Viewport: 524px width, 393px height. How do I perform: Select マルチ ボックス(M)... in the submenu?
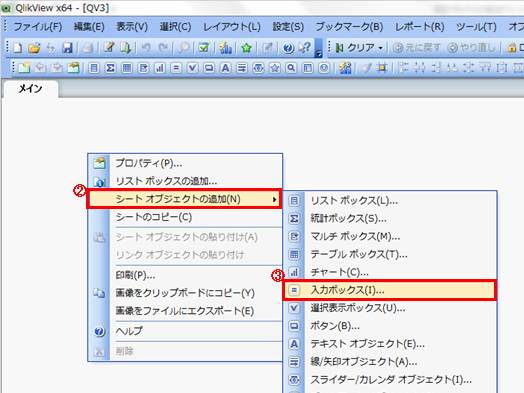click(x=390, y=237)
